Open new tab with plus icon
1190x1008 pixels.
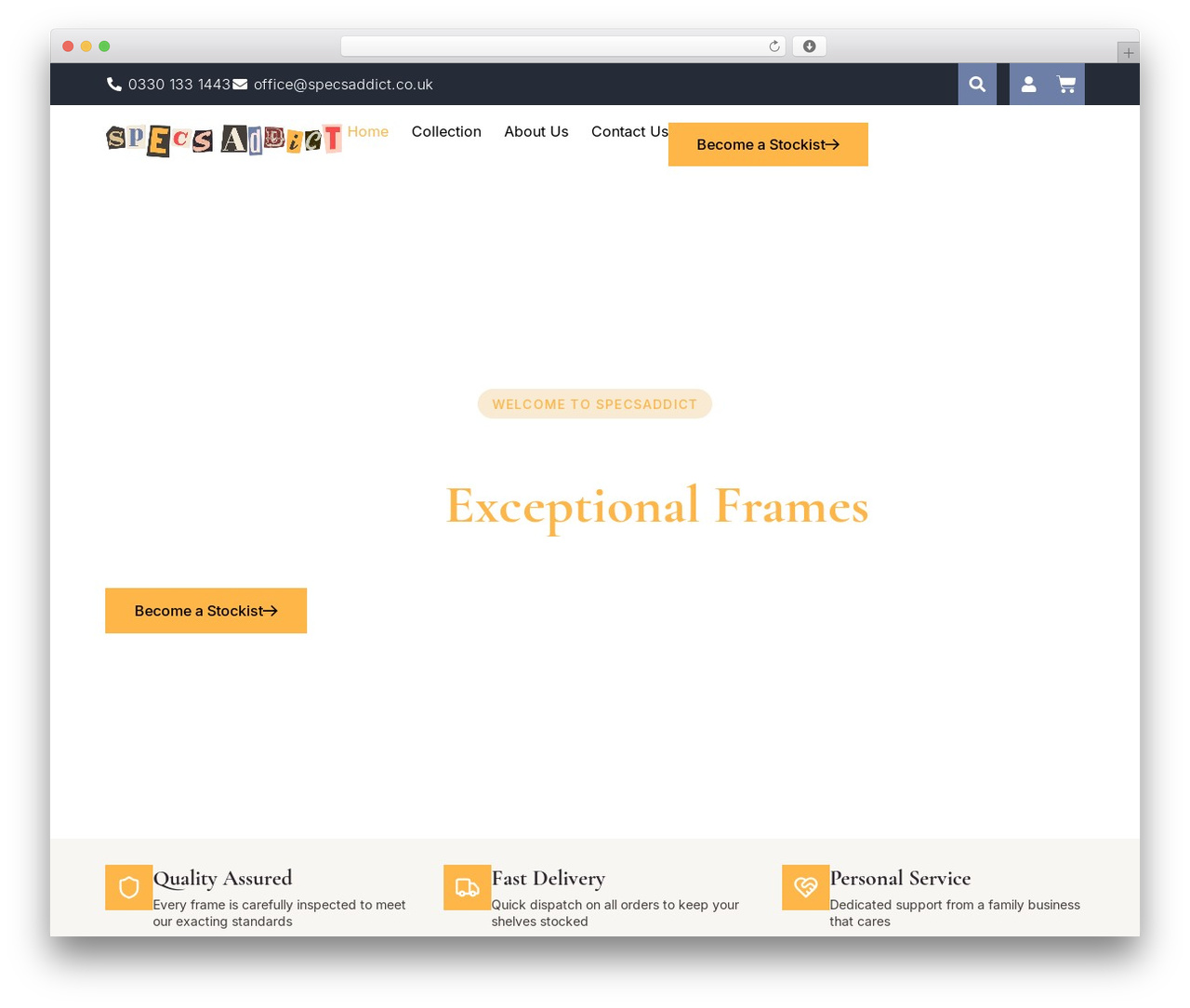coord(1129,53)
